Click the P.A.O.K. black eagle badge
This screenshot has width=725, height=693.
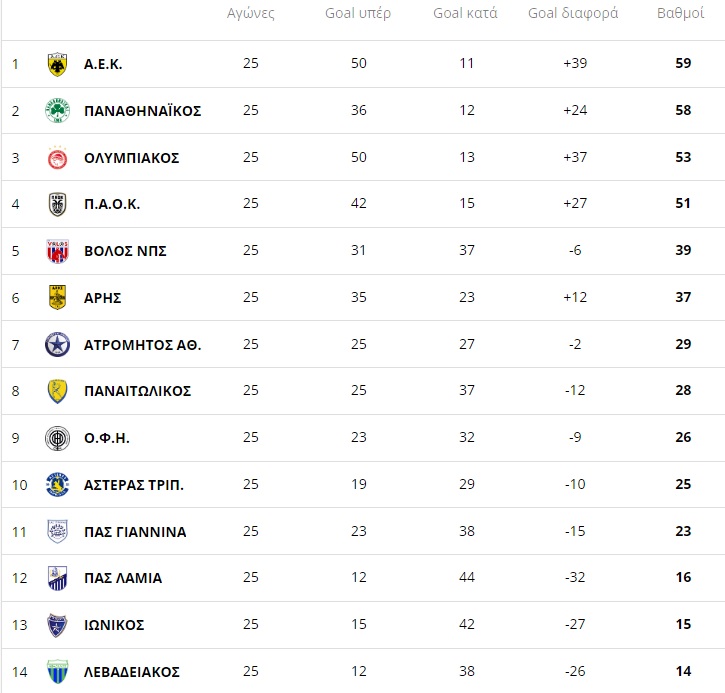57,204
